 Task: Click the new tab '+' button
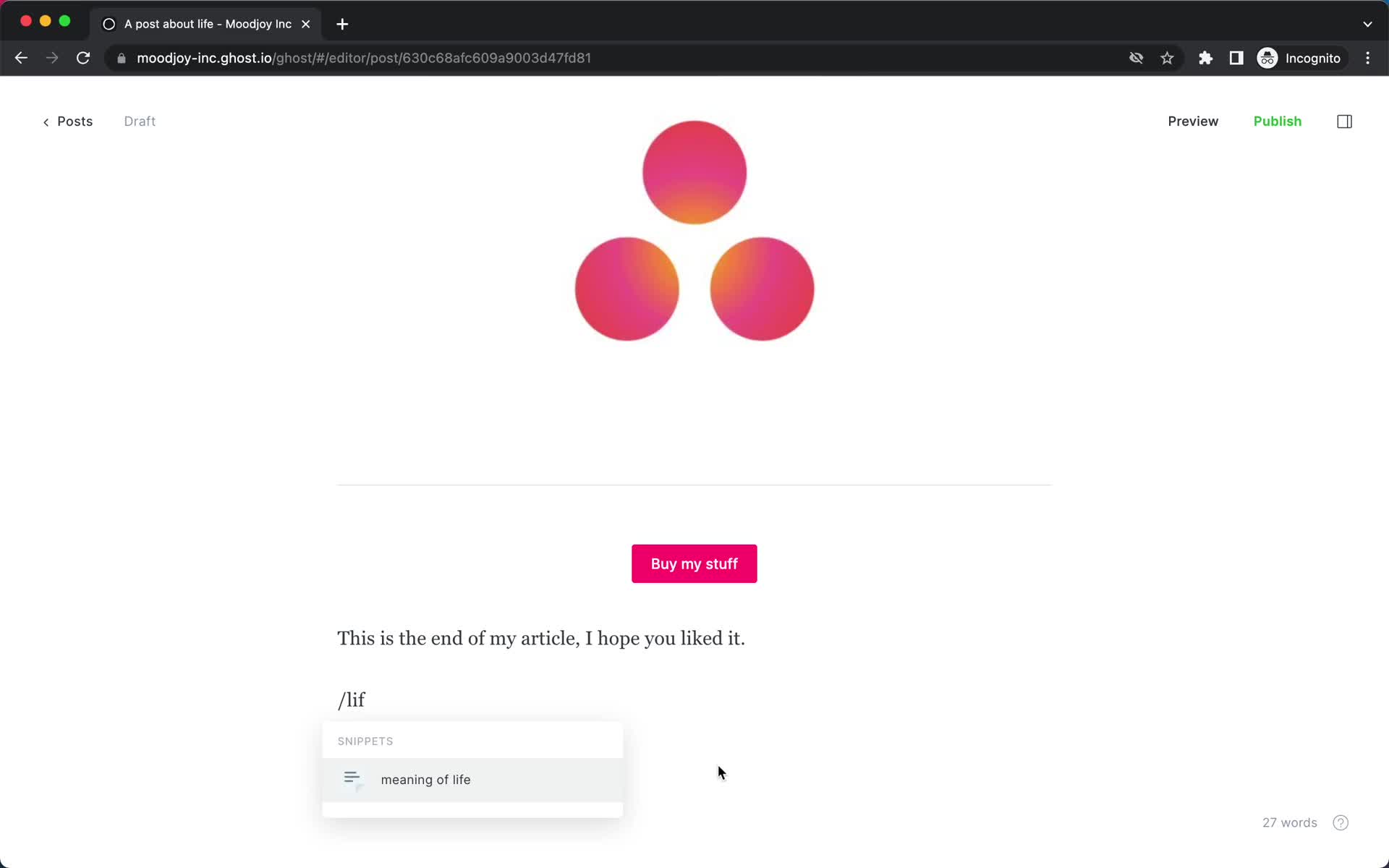pos(342,23)
